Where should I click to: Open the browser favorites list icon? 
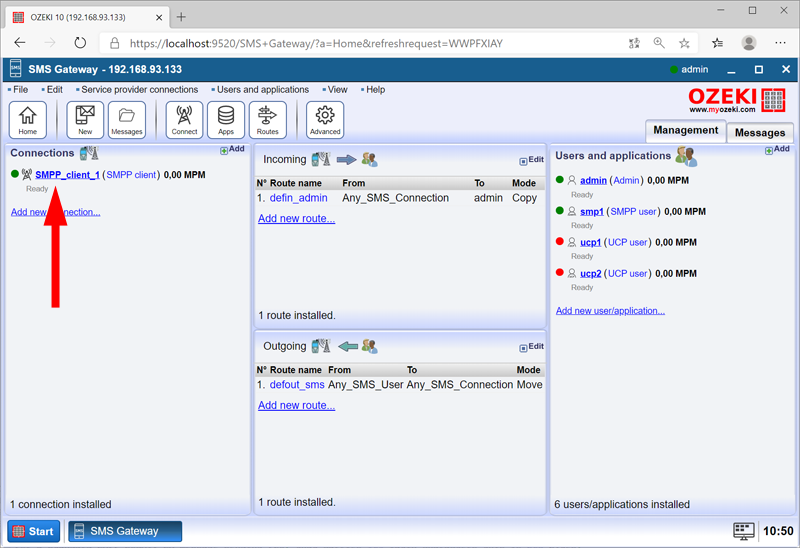(x=717, y=43)
